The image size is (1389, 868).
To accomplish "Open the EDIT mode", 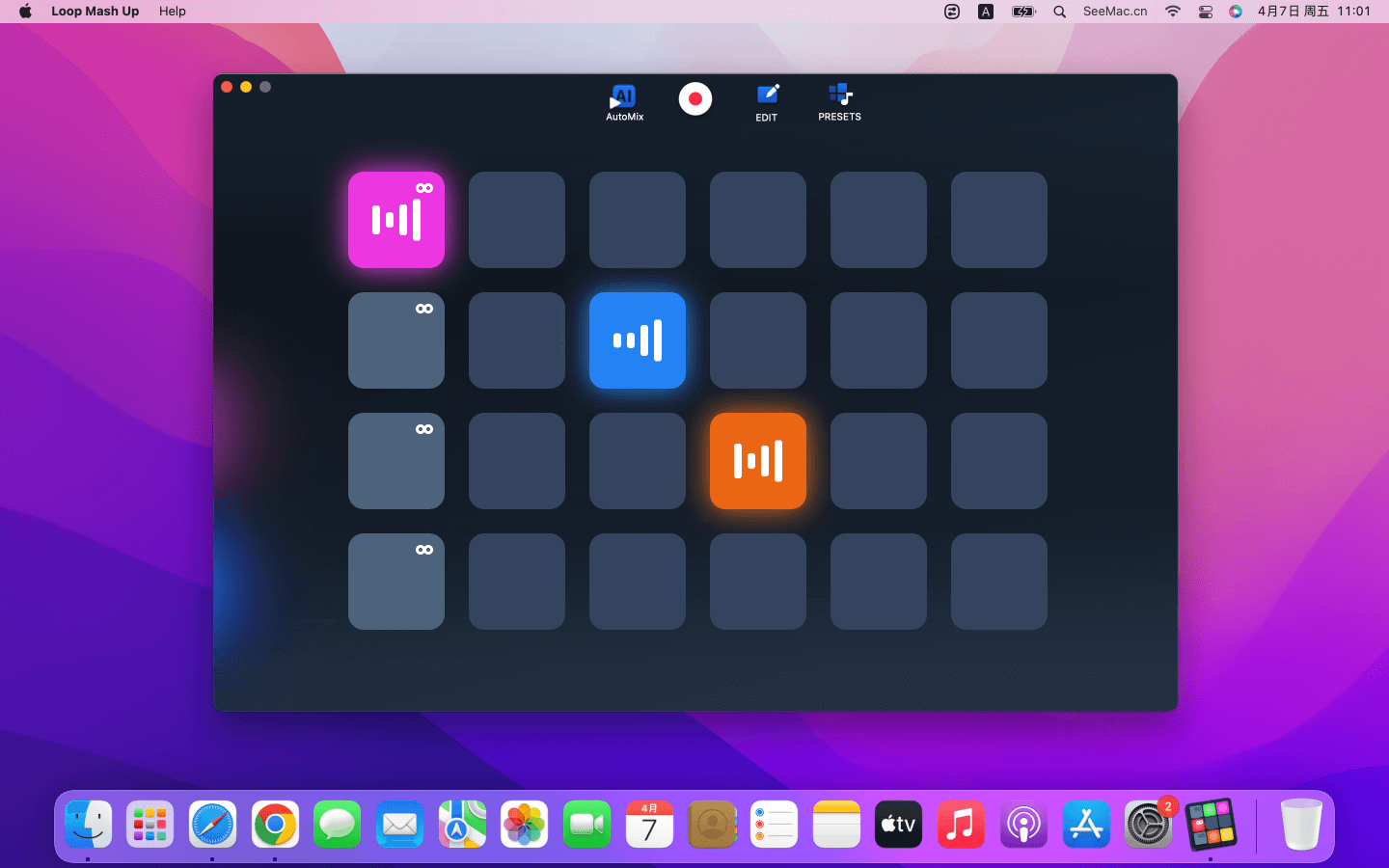I will (x=767, y=101).
